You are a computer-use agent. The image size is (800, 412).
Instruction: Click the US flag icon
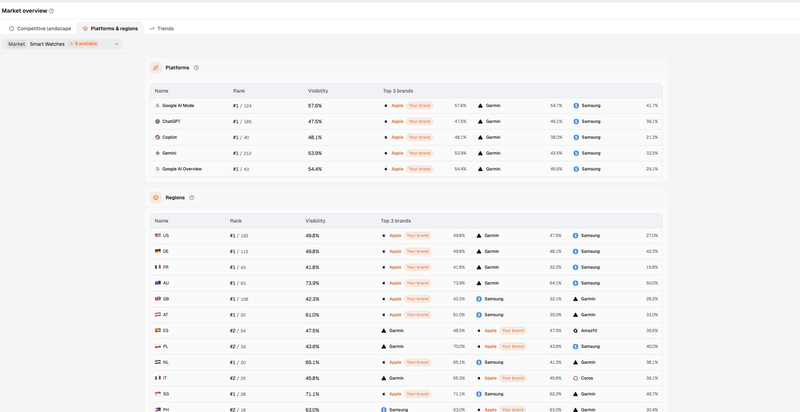tap(158, 236)
